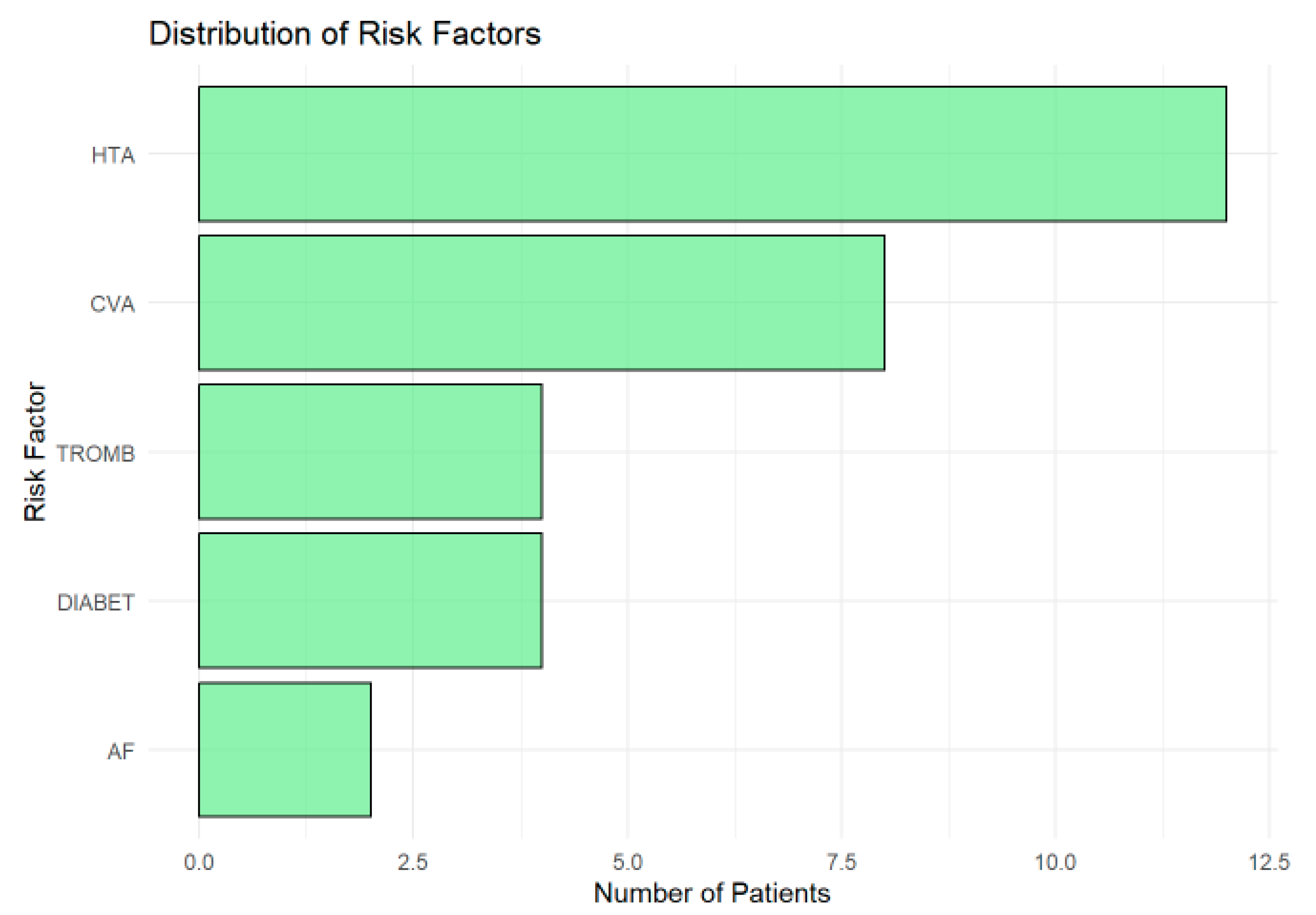
Task: Click the 0.0 x-axis tick label
Action: click(x=199, y=861)
